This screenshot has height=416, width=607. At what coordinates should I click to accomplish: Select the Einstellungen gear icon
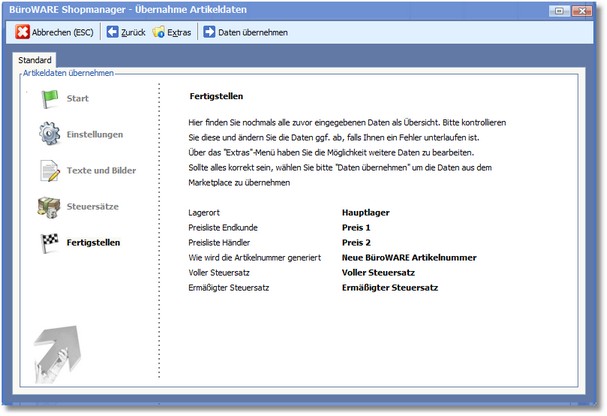coord(49,134)
